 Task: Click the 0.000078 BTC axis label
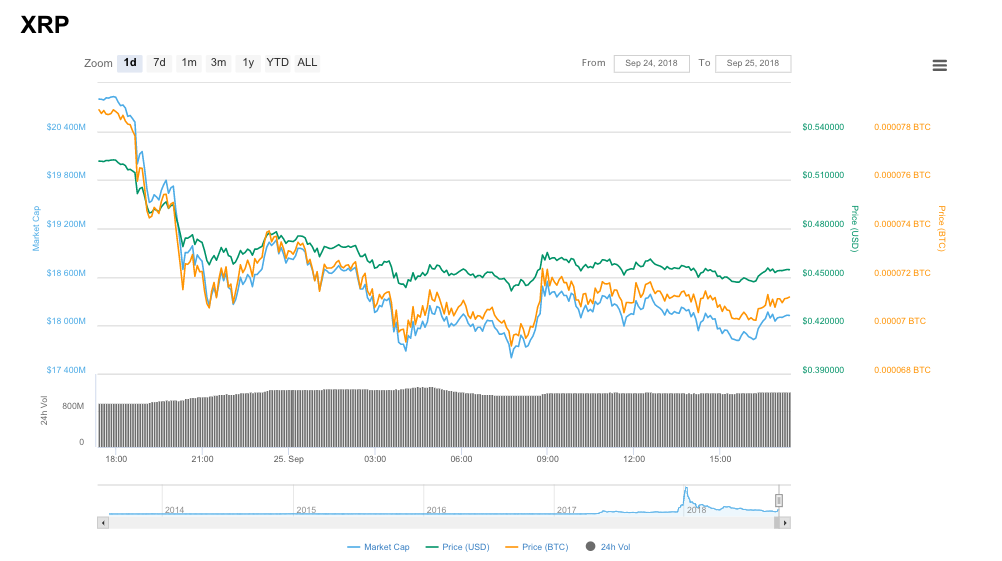902,127
